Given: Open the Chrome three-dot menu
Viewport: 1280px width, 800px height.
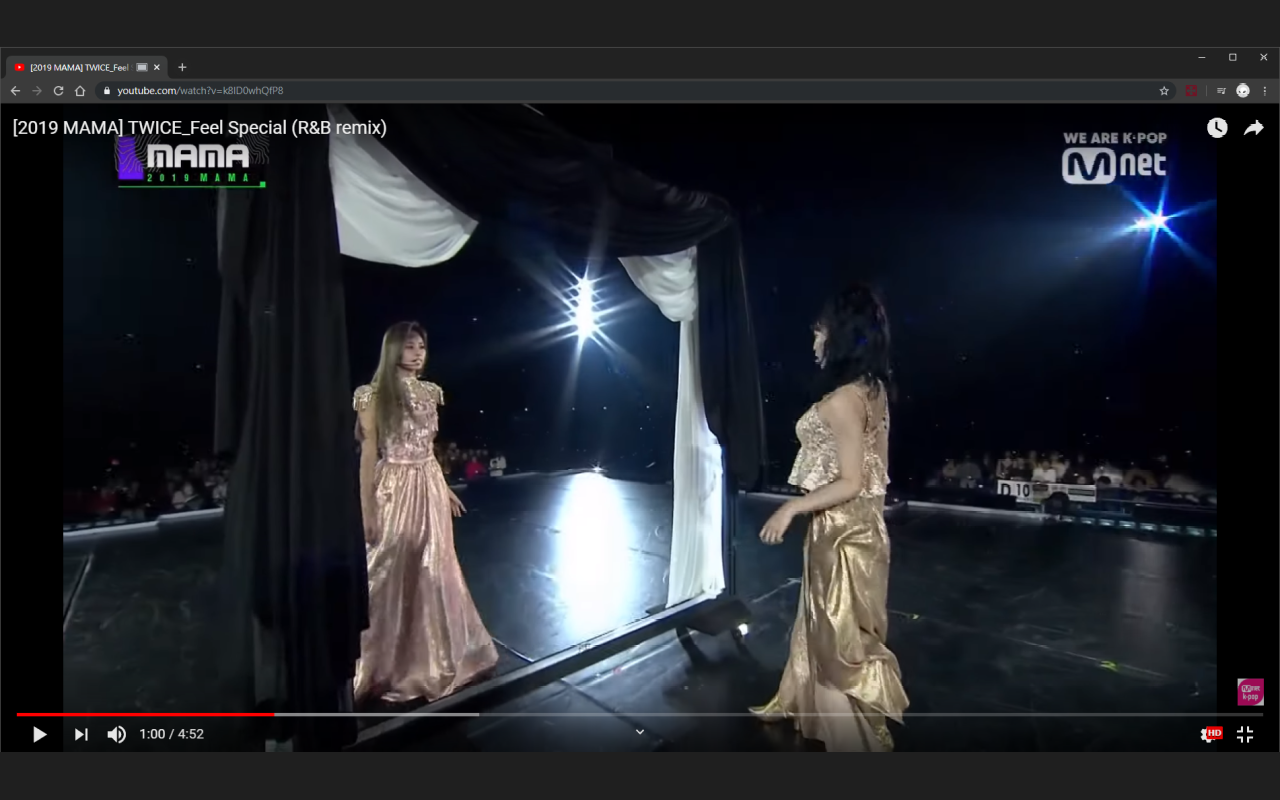Looking at the screenshot, I should point(1265,91).
